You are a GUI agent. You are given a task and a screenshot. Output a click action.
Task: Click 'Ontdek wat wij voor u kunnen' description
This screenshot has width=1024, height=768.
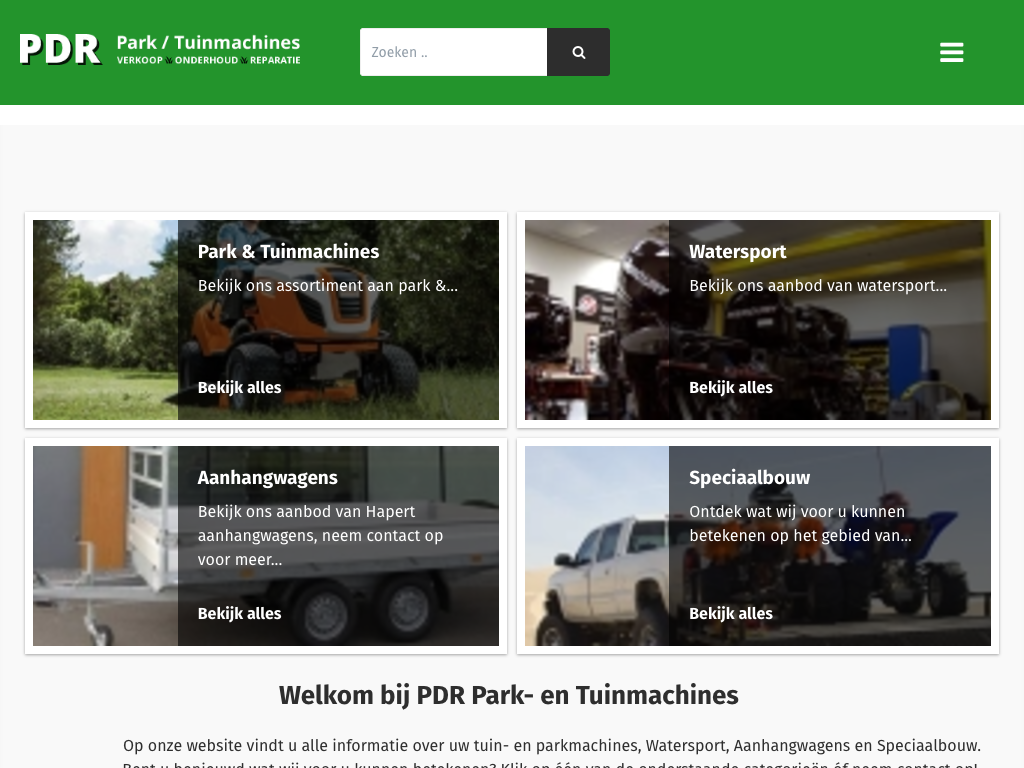click(801, 524)
